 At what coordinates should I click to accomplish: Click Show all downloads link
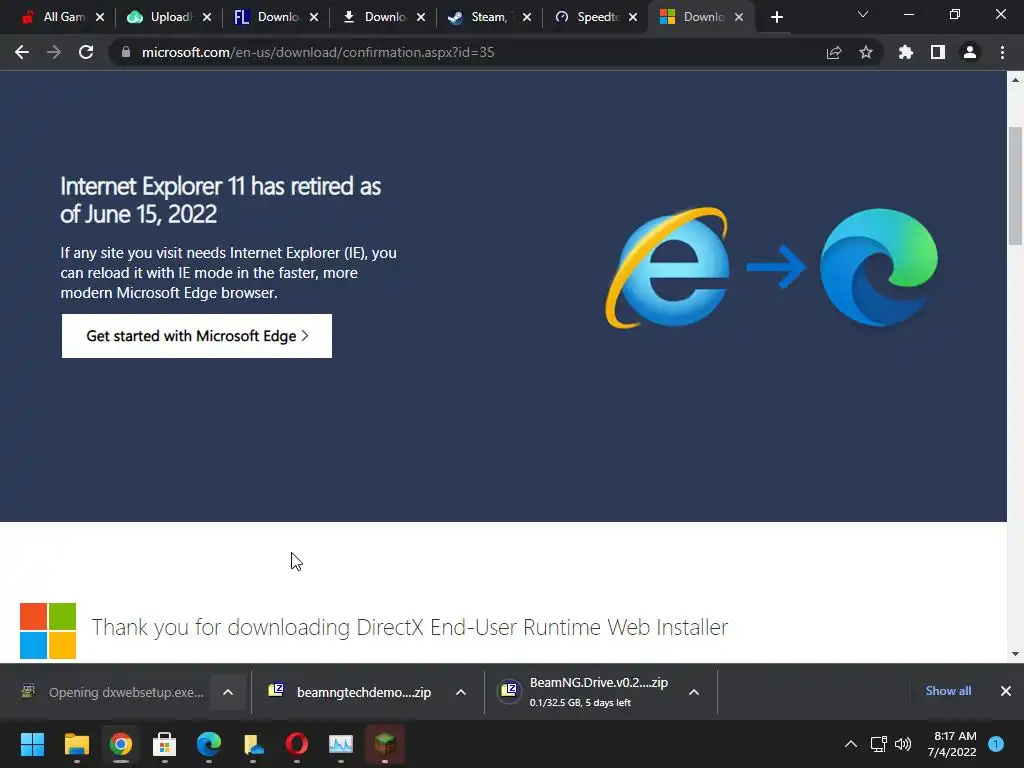click(948, 691)
